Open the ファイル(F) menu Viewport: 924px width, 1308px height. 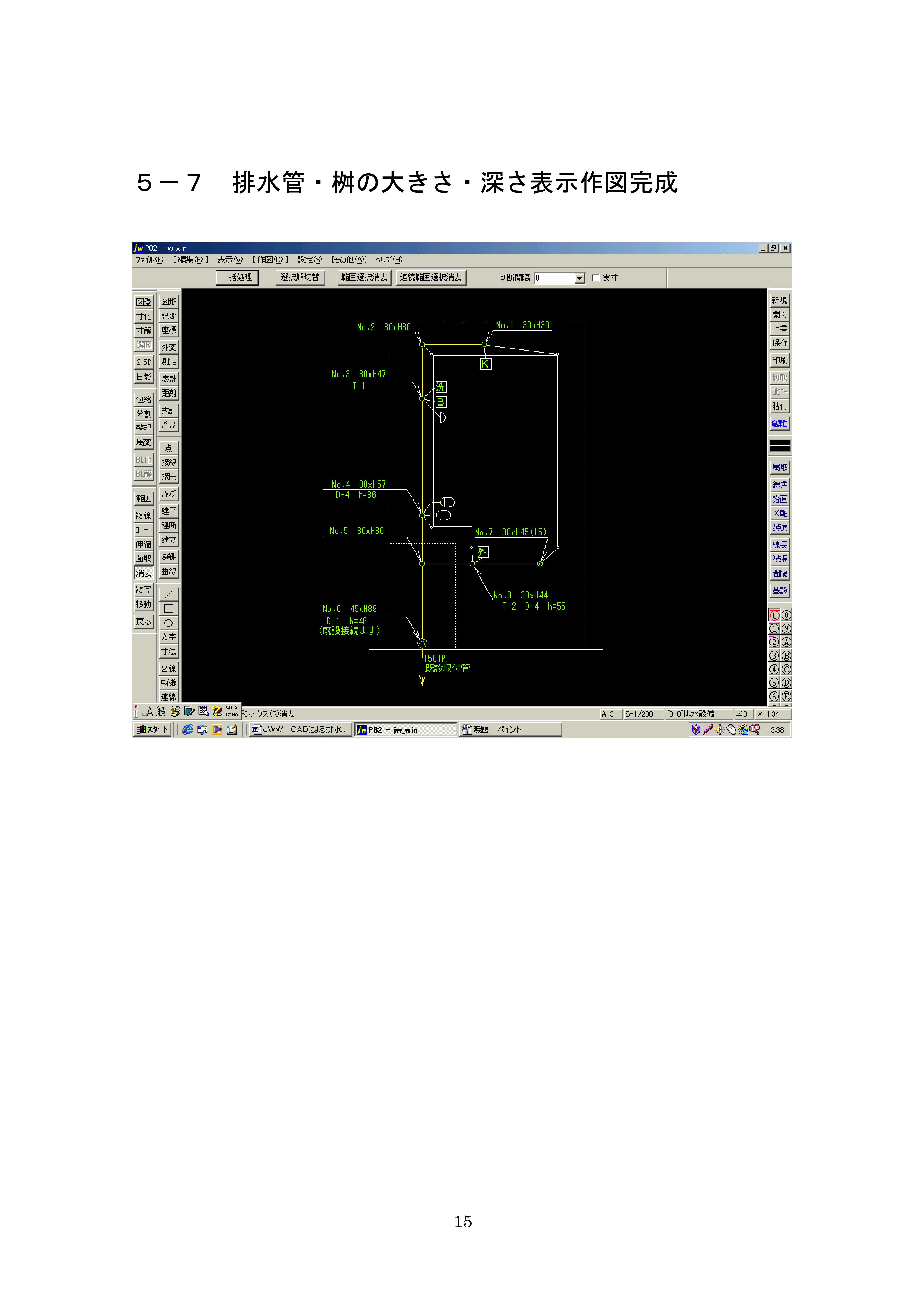point(149,260)
